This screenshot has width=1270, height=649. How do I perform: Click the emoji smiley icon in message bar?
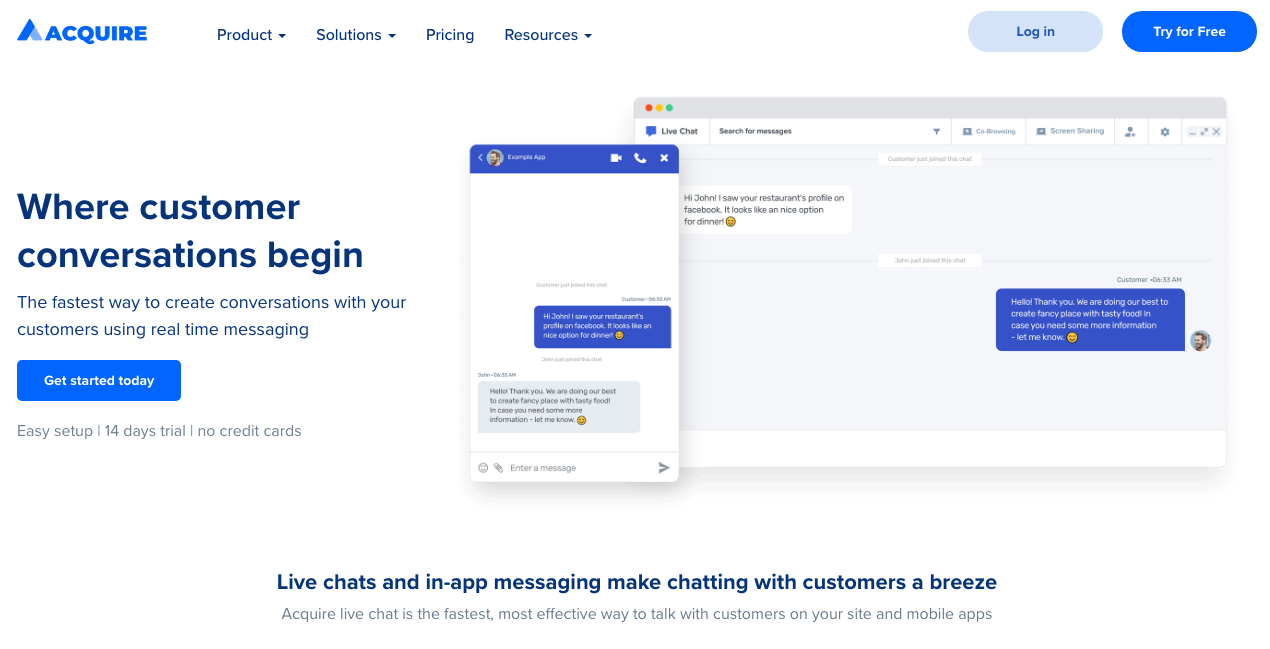[483, 468]
